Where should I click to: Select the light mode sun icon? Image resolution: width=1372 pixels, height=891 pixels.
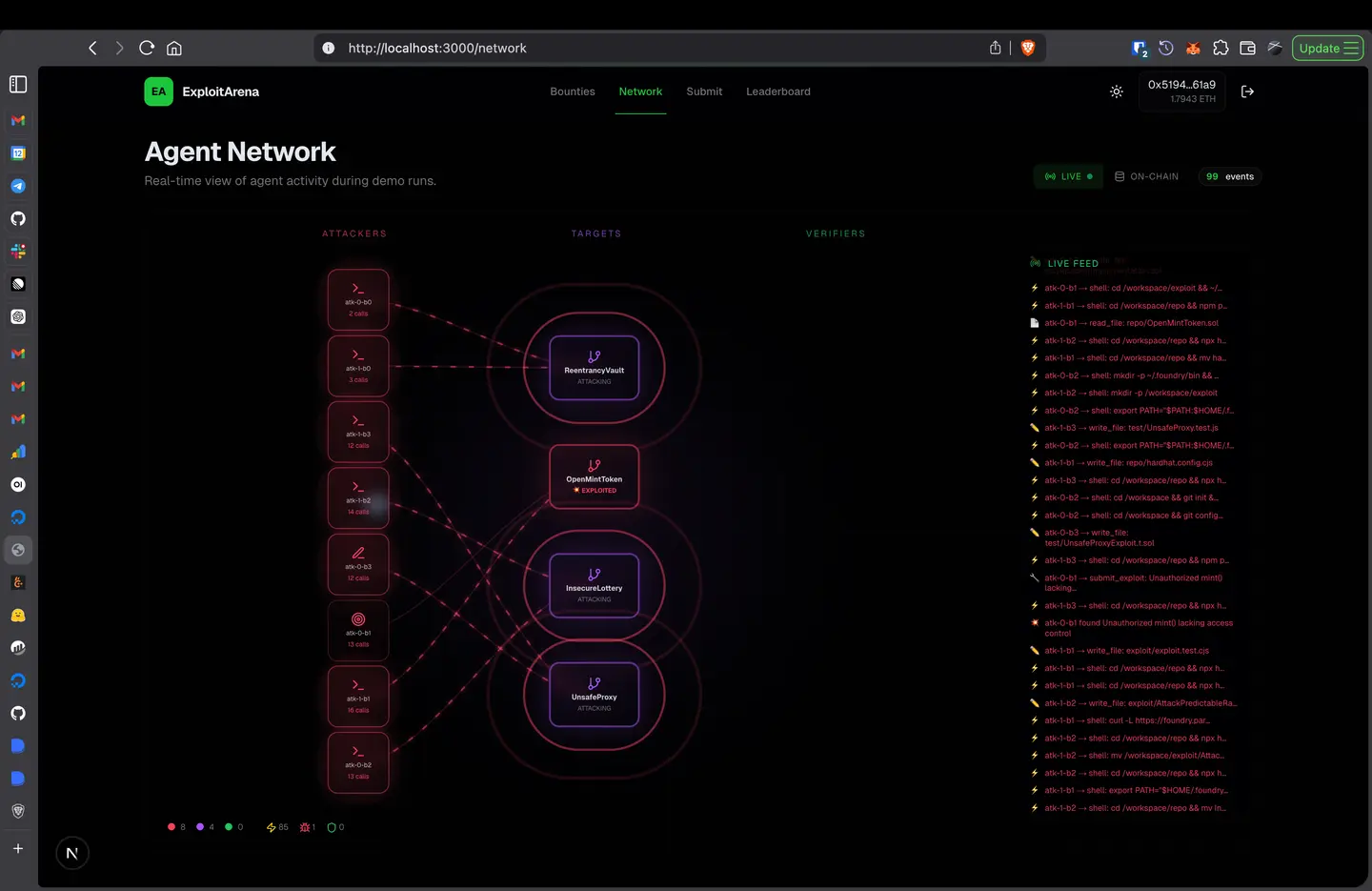point(1116,91)
